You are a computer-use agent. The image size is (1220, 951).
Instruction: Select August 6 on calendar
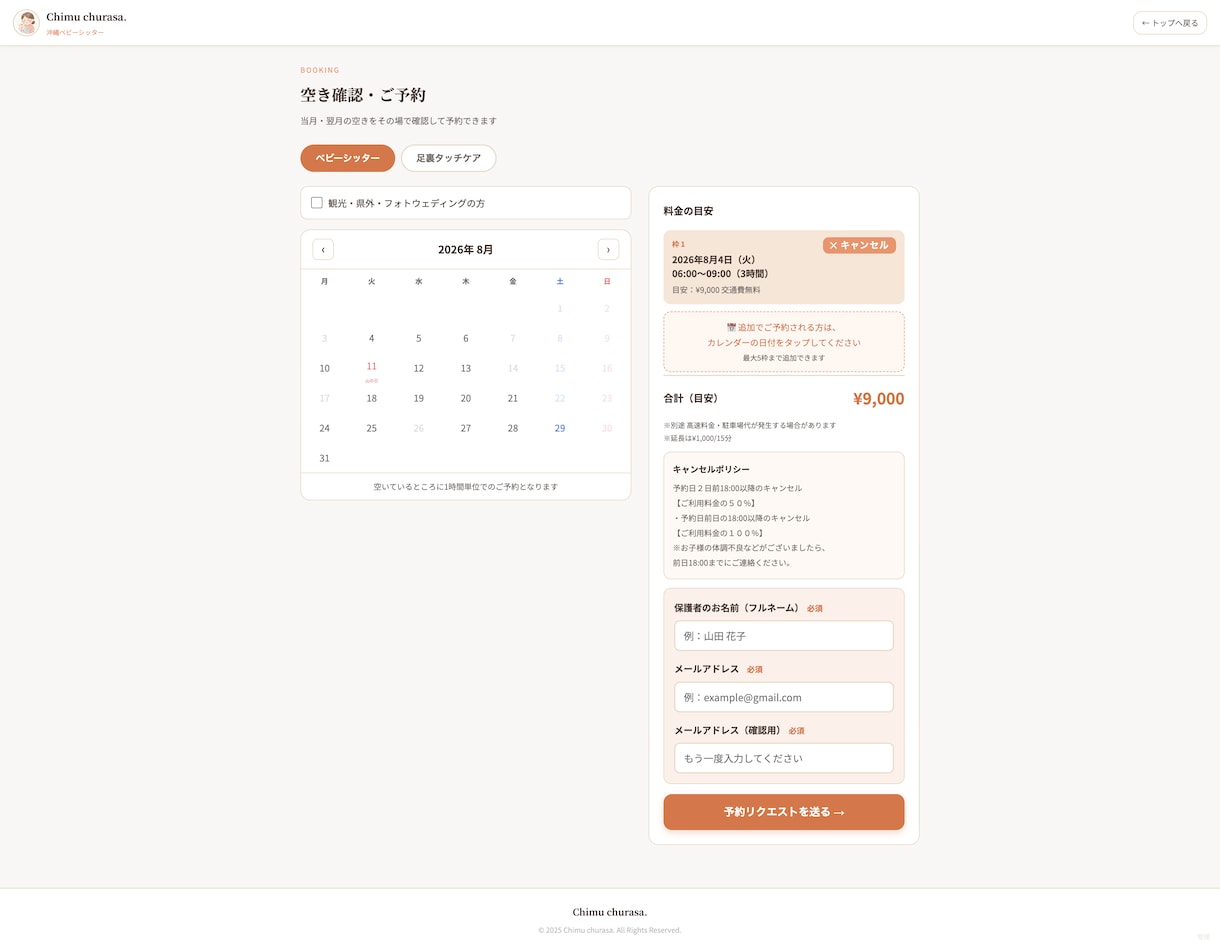click(465, 338)
